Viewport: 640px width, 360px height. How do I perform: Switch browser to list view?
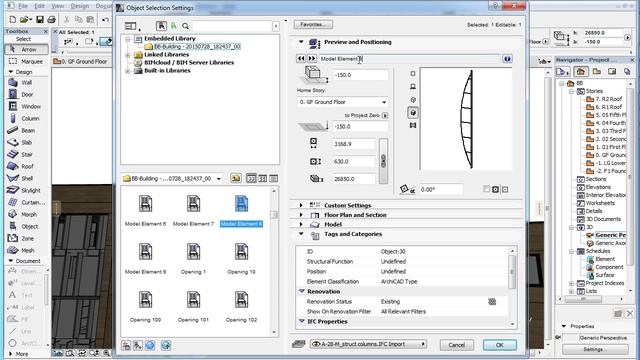click(x=273, y=178)
